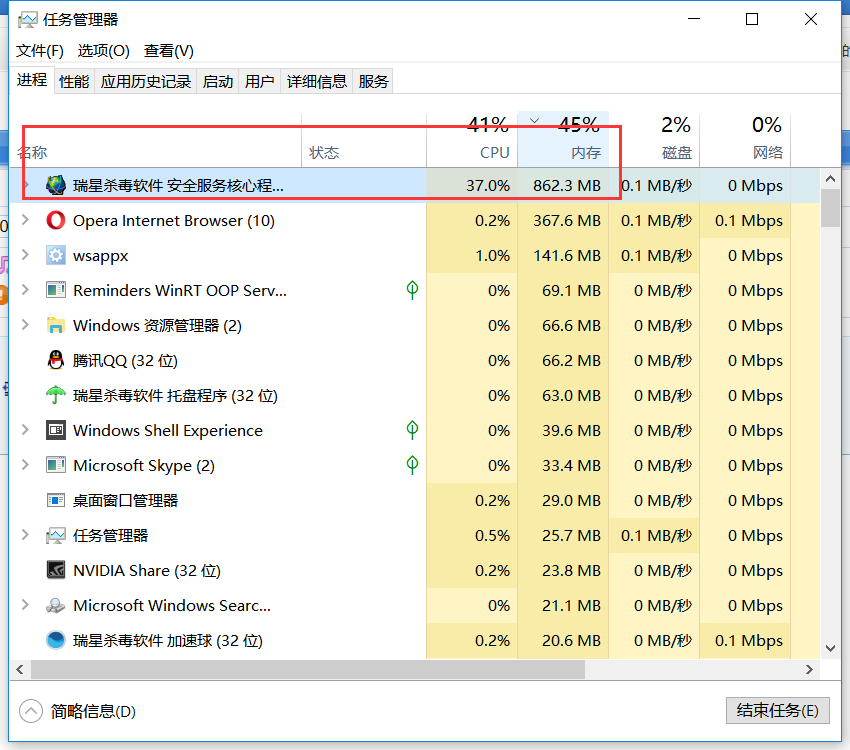Screen dimensions: 850x750
Task: Expand the wsappx process group
Action: point(25,255)
